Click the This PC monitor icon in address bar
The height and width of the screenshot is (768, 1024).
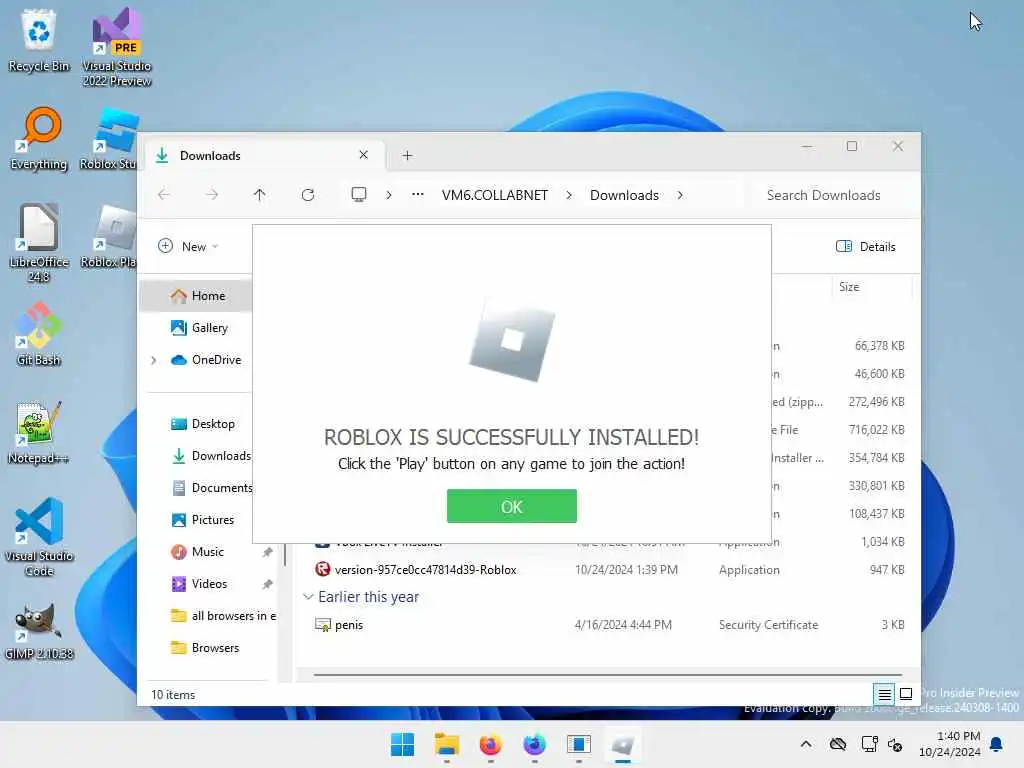[x=359, y=195]
